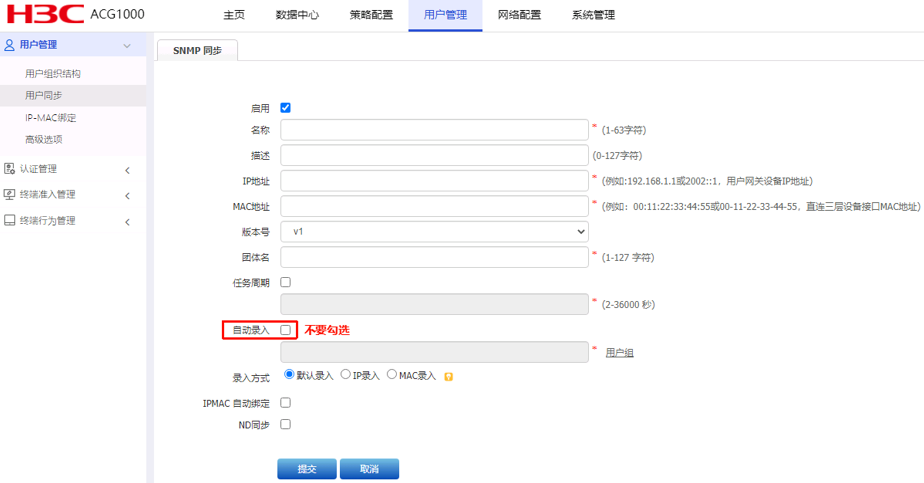Enable the 任务周期 checkbox

(286, 283)
